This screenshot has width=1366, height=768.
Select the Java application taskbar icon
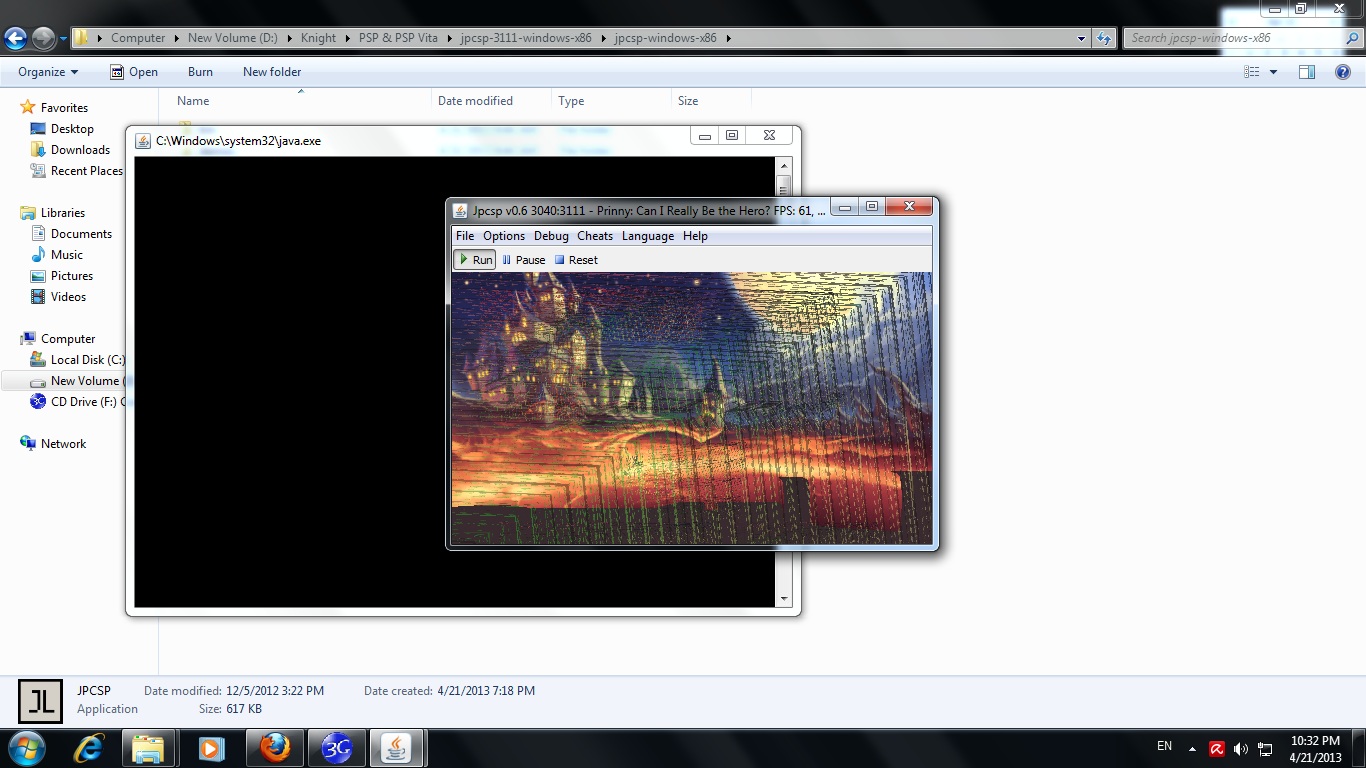tap(397, 748)
